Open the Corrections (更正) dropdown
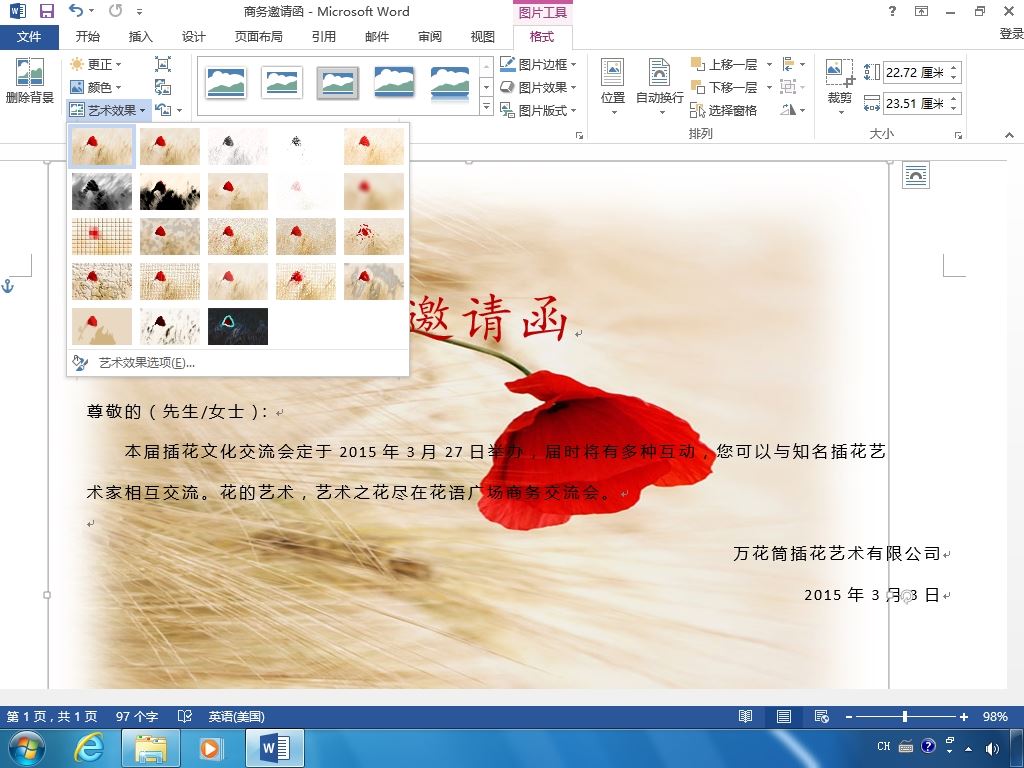The width and height of the screenshot is (1024, 768). coord(95,64)
